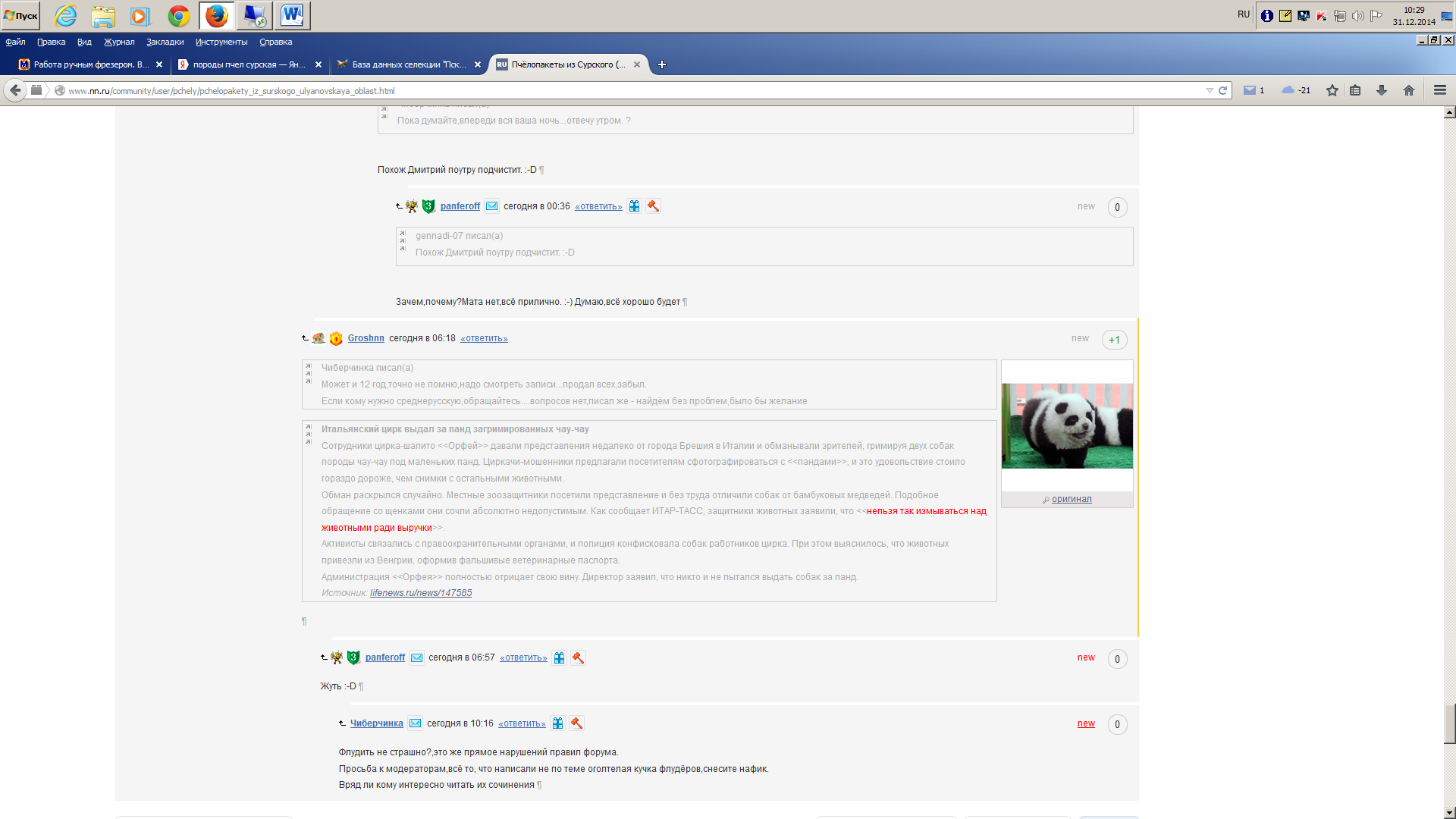Open the Закладки menu
1456x819 pixels.
point(165,42)
